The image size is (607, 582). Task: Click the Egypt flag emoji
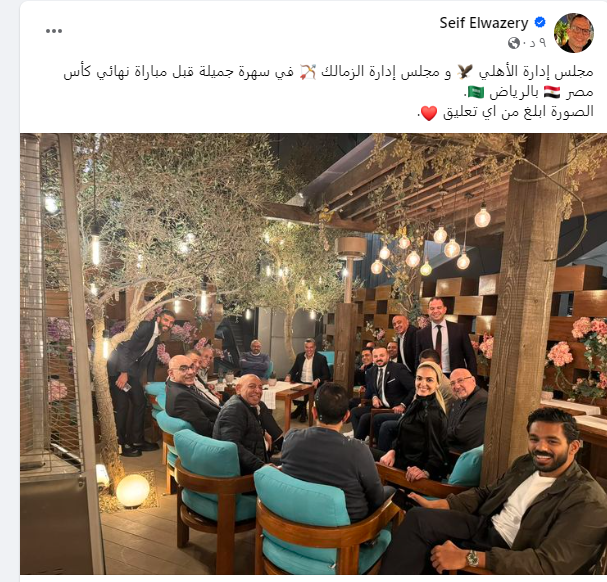pos(552,92)
